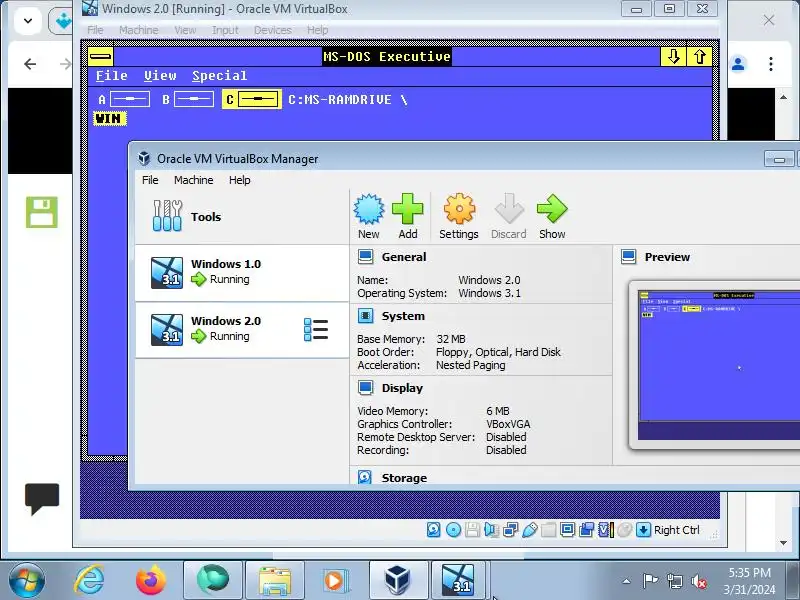
Task: Click the browser profile avatar icon
Action: pos(738,64)
